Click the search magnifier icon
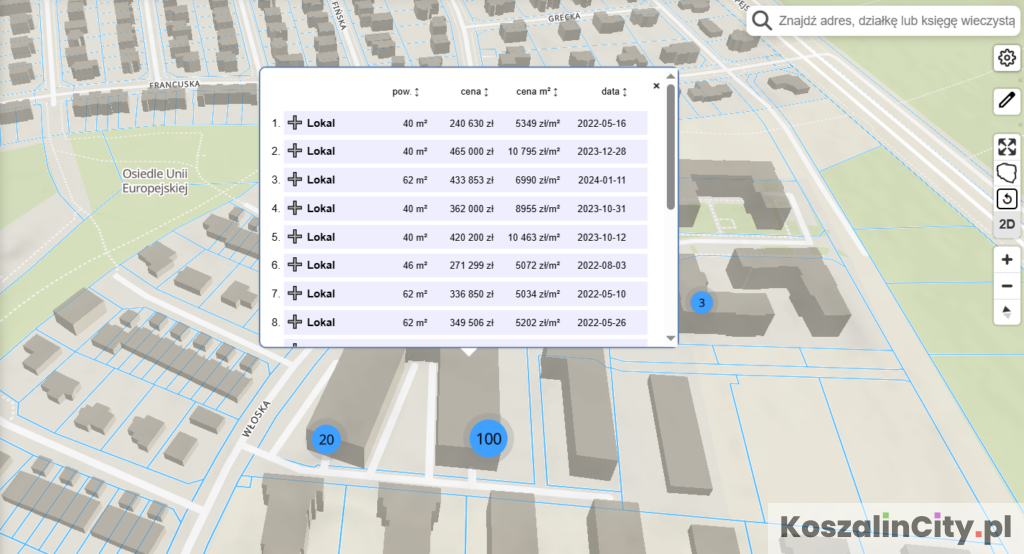1024x554 pixels. tap(762, 21)
